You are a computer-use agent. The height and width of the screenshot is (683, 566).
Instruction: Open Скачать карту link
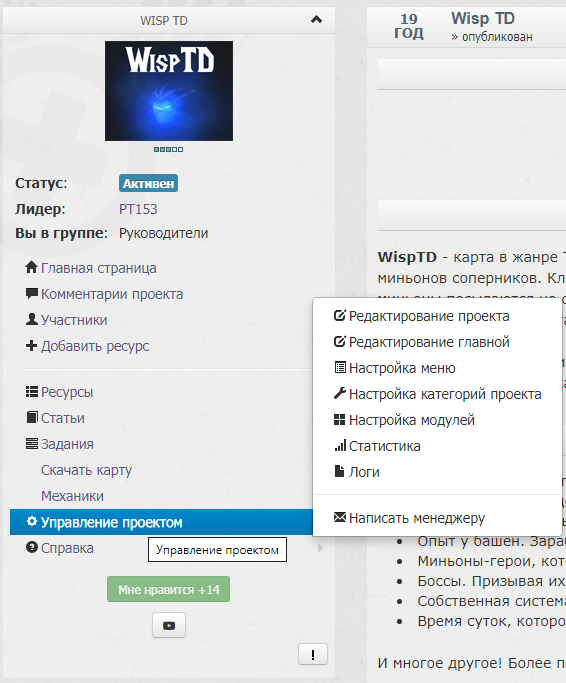point(86,470)
